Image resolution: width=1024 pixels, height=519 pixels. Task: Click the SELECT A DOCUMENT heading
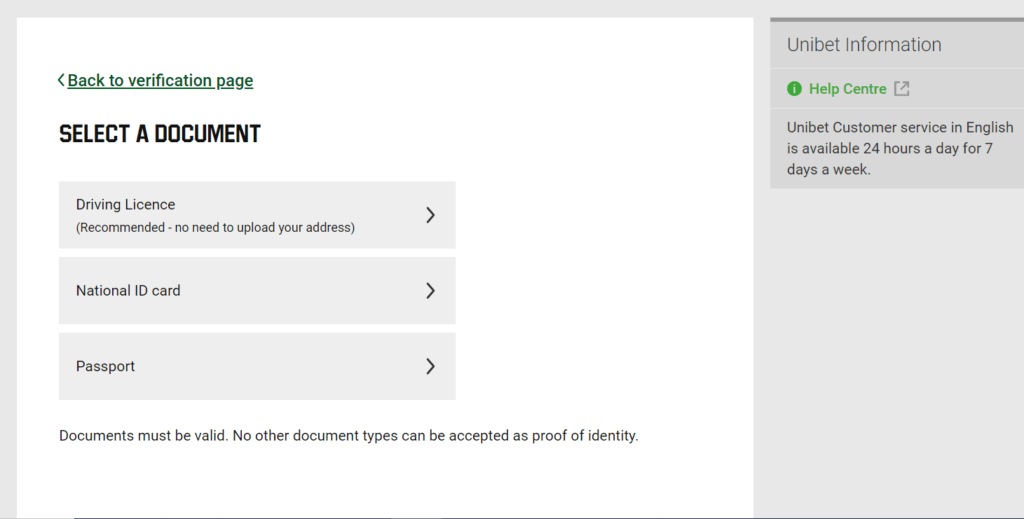coord(160,134)
